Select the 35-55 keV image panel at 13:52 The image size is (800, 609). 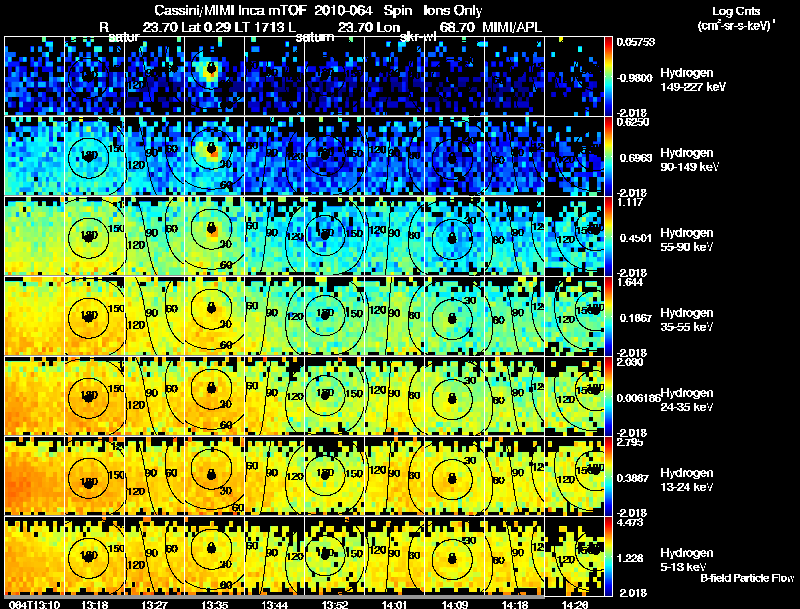click(335, 316)
